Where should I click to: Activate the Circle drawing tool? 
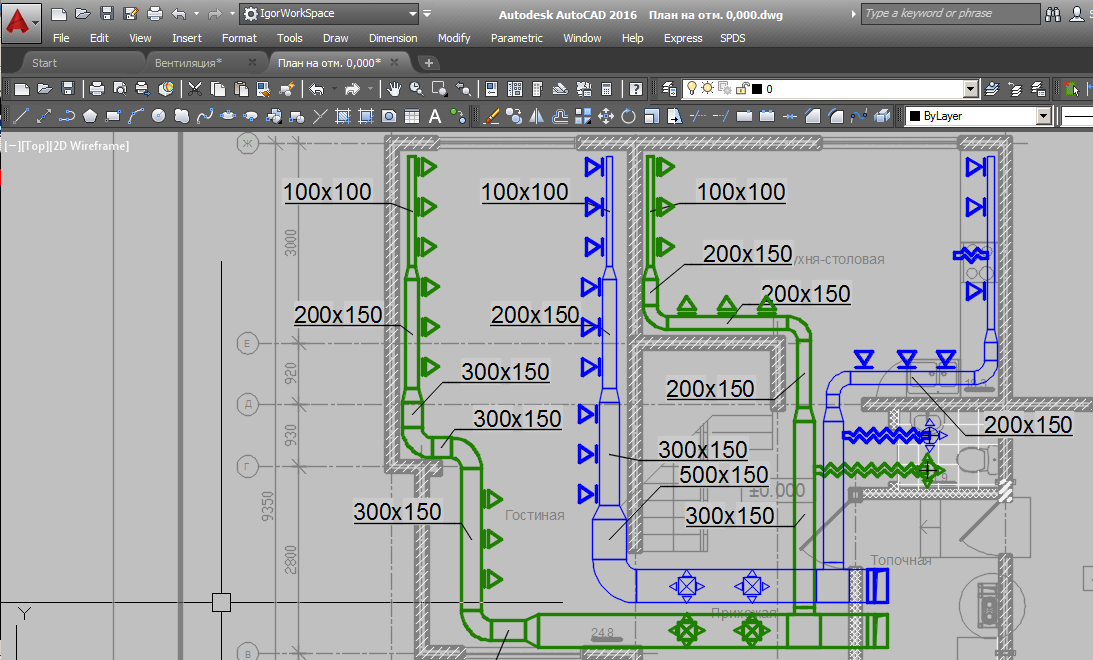[158, 116]
